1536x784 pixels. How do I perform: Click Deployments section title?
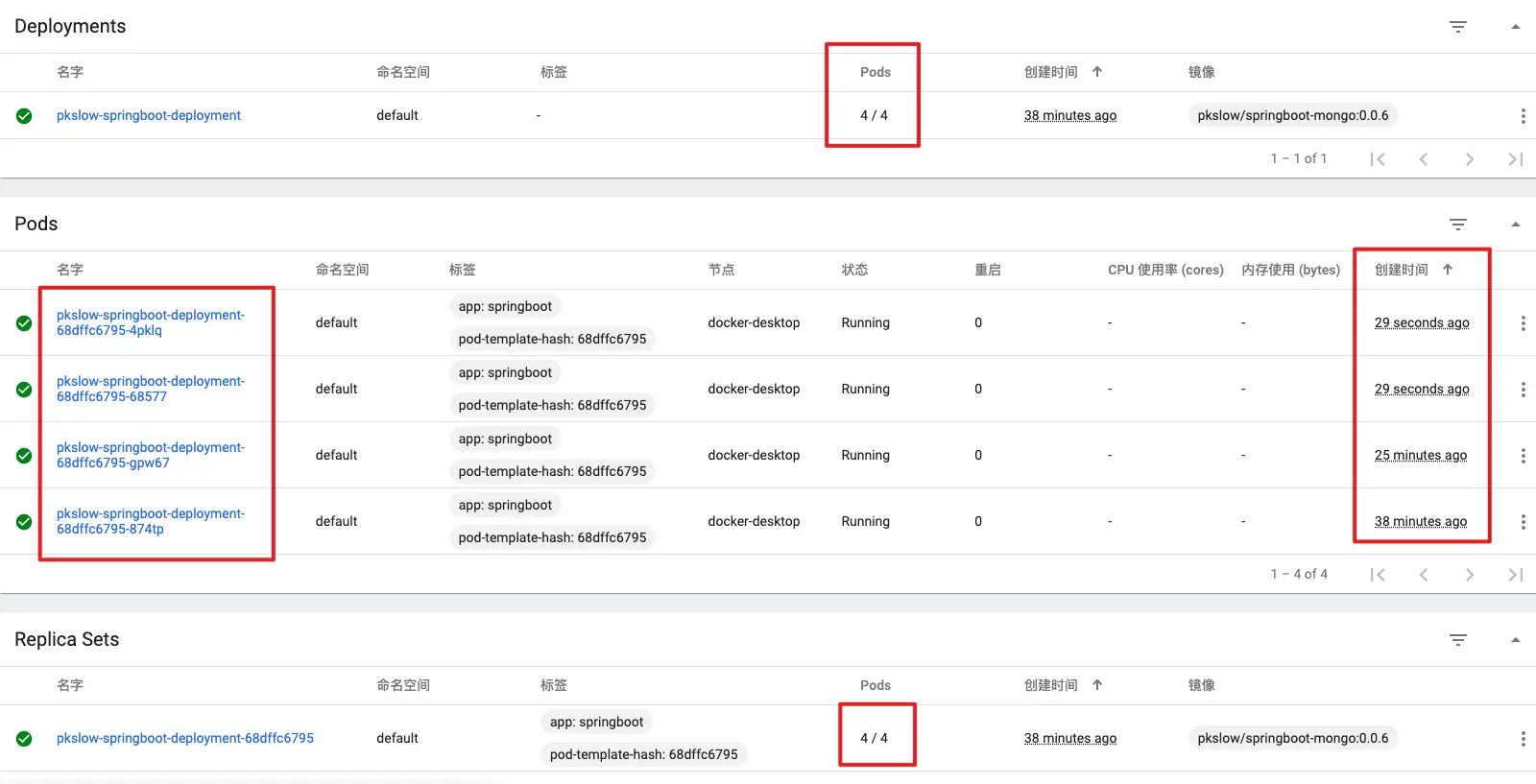(x=70, y=26)
